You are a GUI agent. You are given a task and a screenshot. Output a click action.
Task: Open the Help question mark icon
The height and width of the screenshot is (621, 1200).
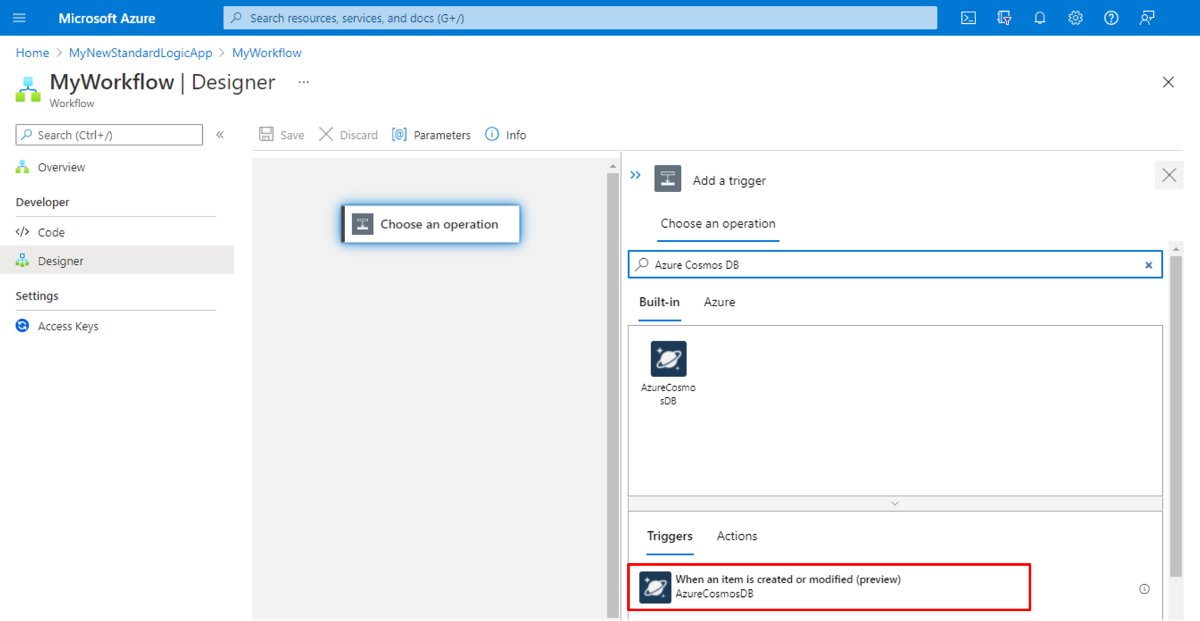pos(1111,18)
